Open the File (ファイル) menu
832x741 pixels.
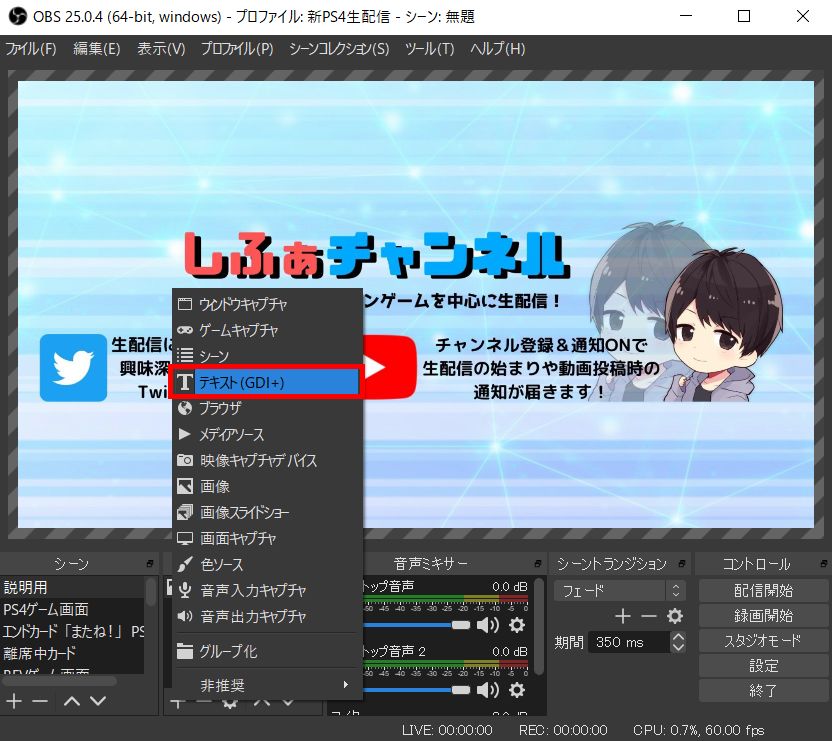[31, 49]
